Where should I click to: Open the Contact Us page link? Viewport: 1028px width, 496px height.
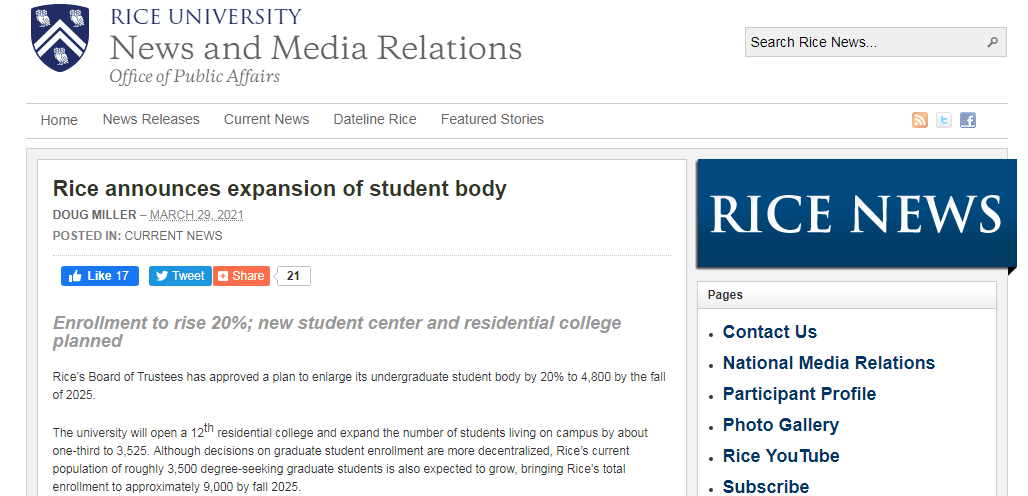click(770, 332)
